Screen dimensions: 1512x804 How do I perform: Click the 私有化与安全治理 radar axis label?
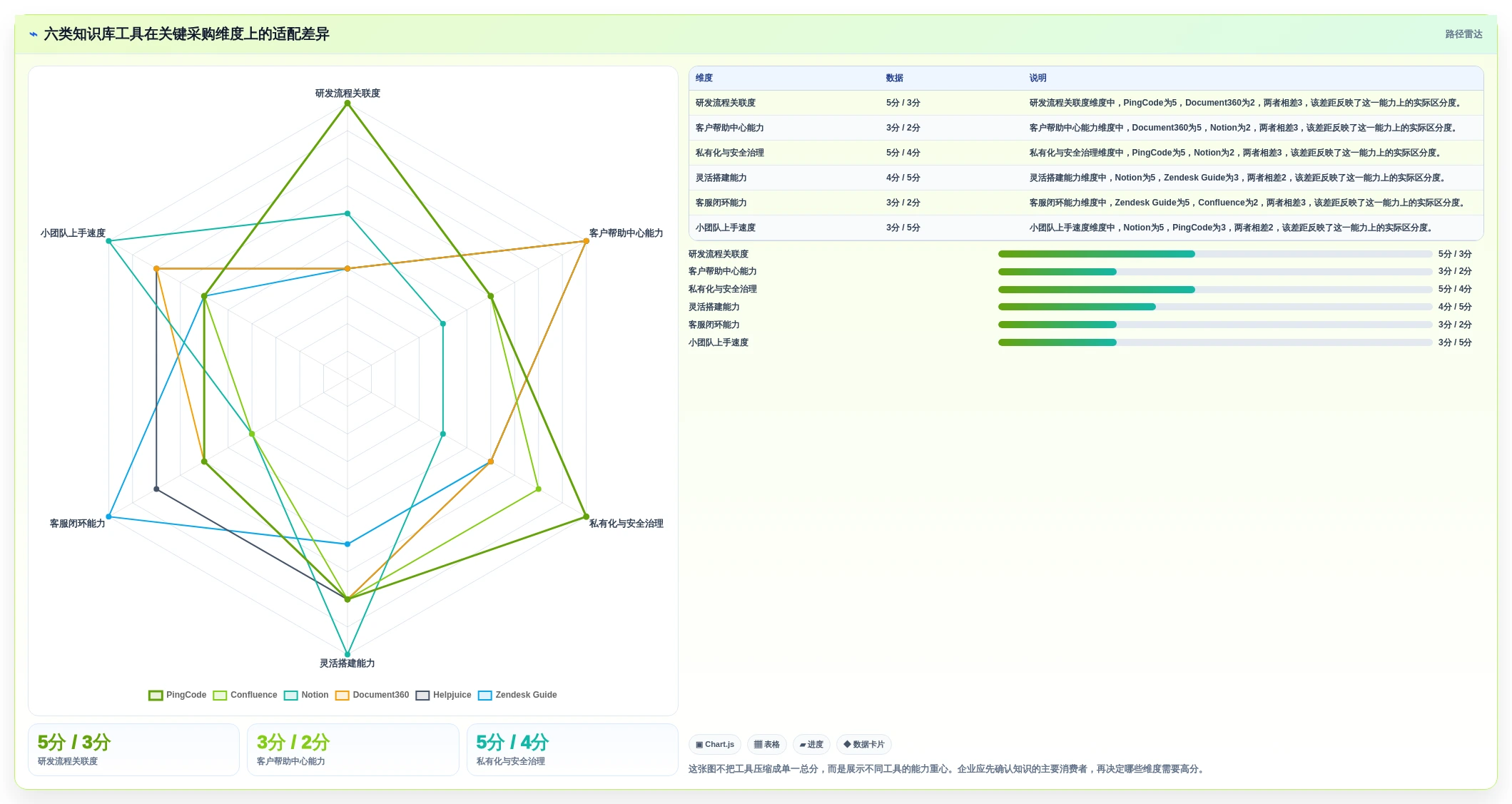click(x=626, y=524)
